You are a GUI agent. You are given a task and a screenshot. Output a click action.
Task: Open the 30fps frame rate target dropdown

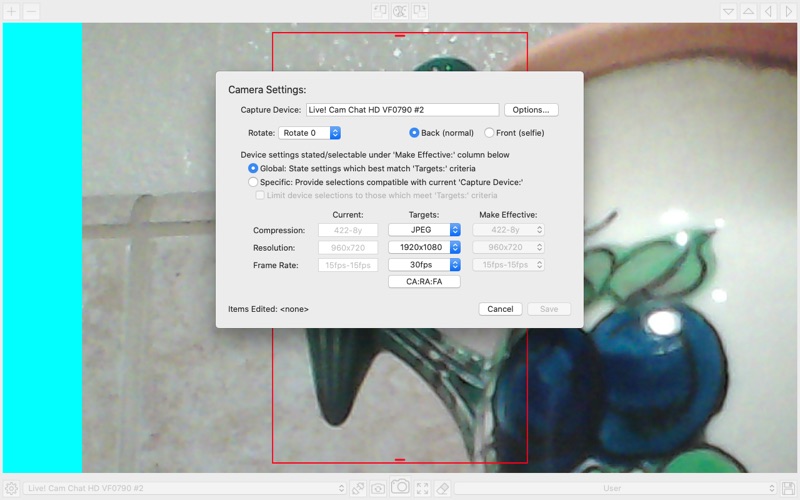pos(424,264)
